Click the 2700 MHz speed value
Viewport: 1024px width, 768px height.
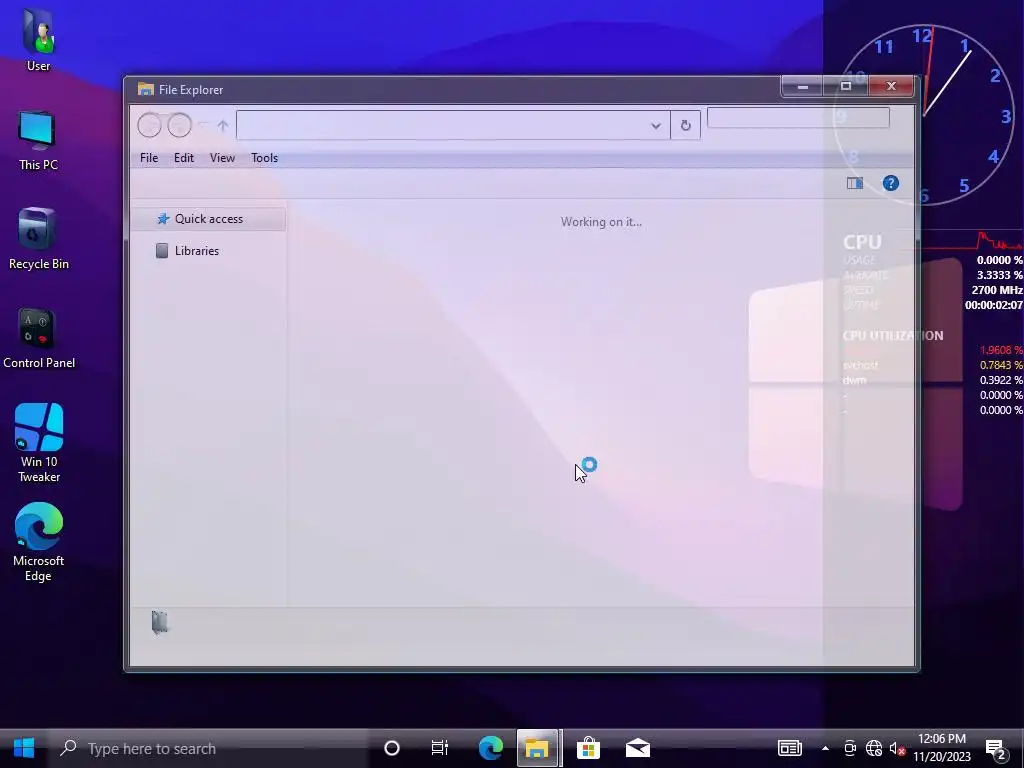[997, 290]
